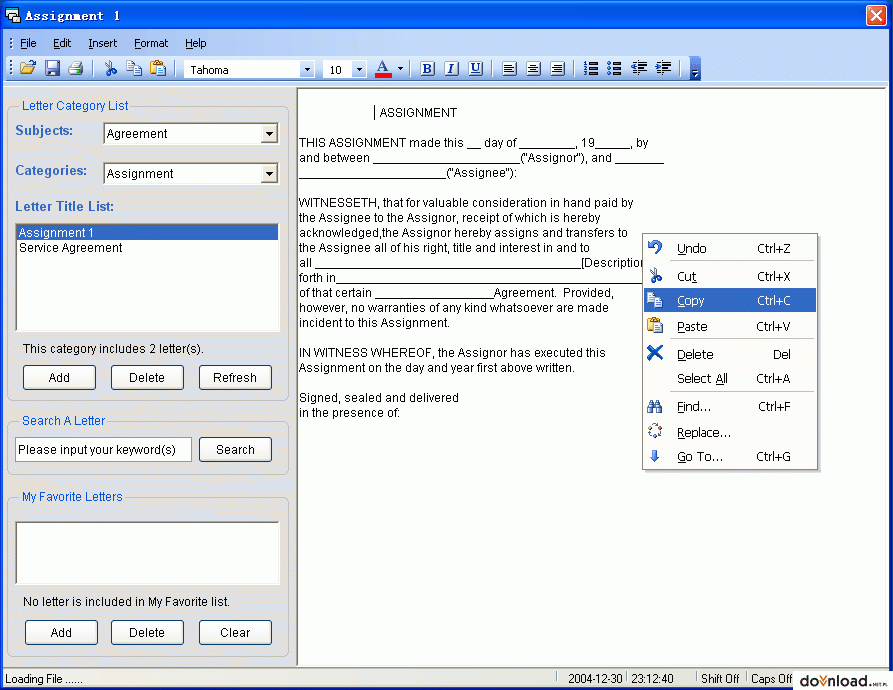Open the Help menu
Image resolution: width=893 pixels, height=690 pixels.
[195, 43]
